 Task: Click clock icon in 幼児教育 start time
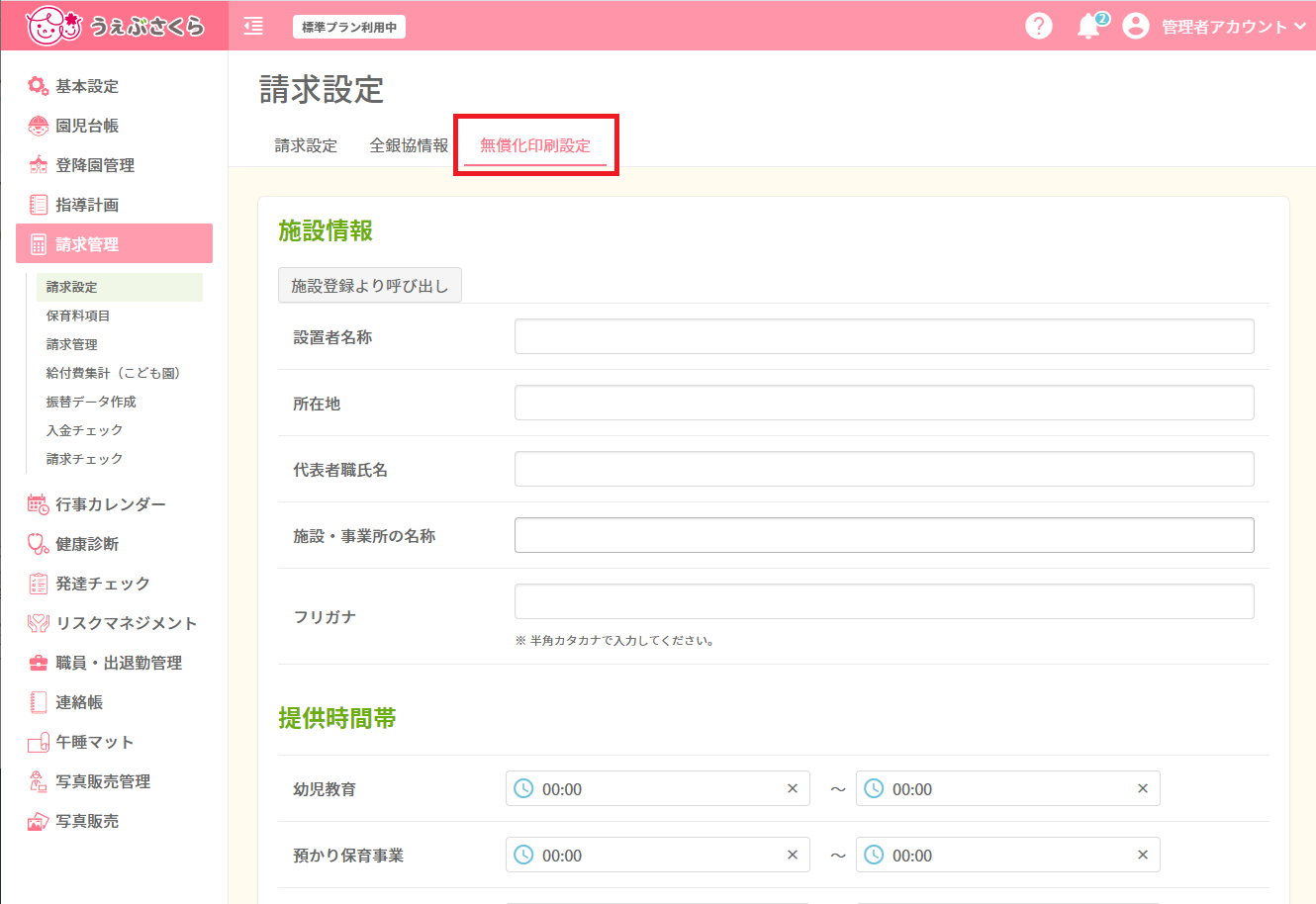pyautogui.click(x=524, y=788)
